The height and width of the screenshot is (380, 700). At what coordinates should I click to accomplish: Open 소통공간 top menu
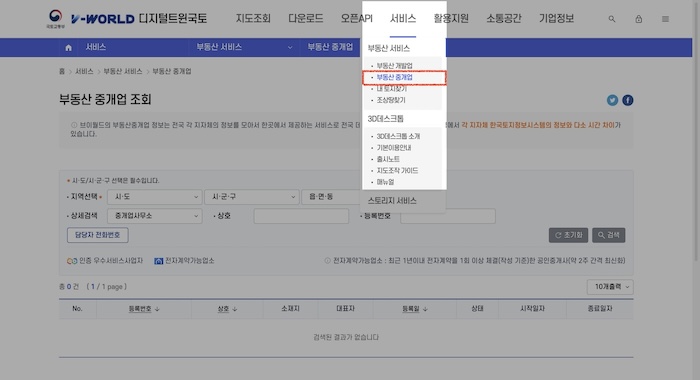click(x=504, y=18)
